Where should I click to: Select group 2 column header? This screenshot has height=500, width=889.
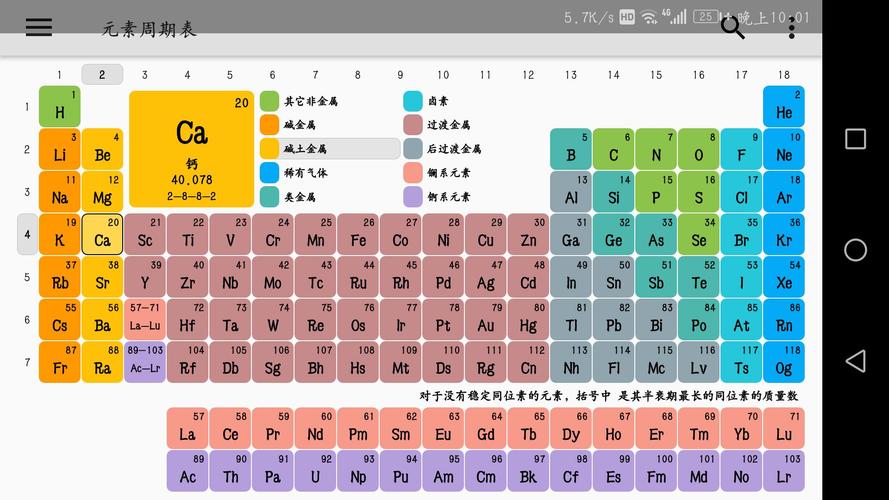pyautogui.click(x=102, y=74)
